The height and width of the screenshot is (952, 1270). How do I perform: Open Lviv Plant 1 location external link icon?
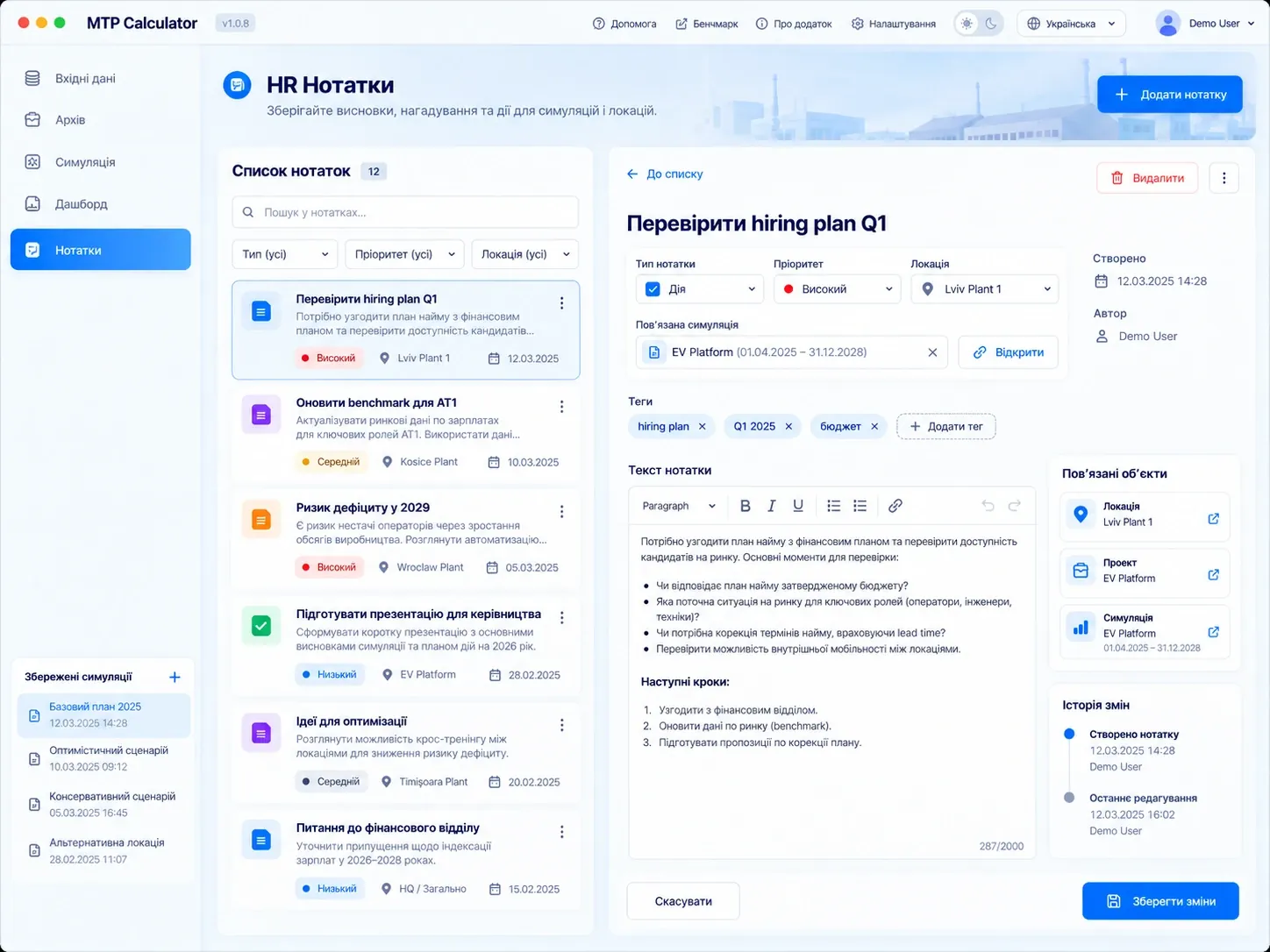click(x=1214, y=518)
